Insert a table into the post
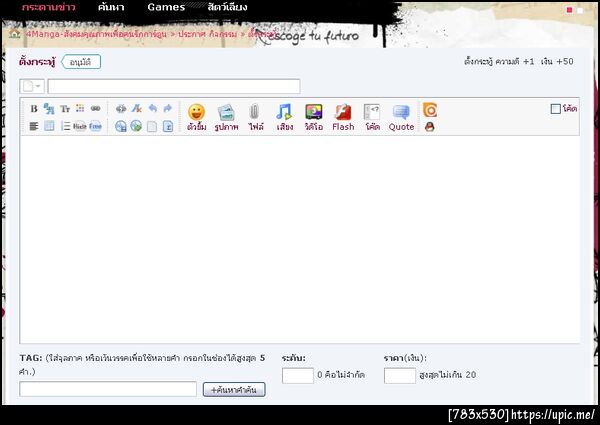Image resolution: width=600 pixels, height=425 pixels. (49, 126)
